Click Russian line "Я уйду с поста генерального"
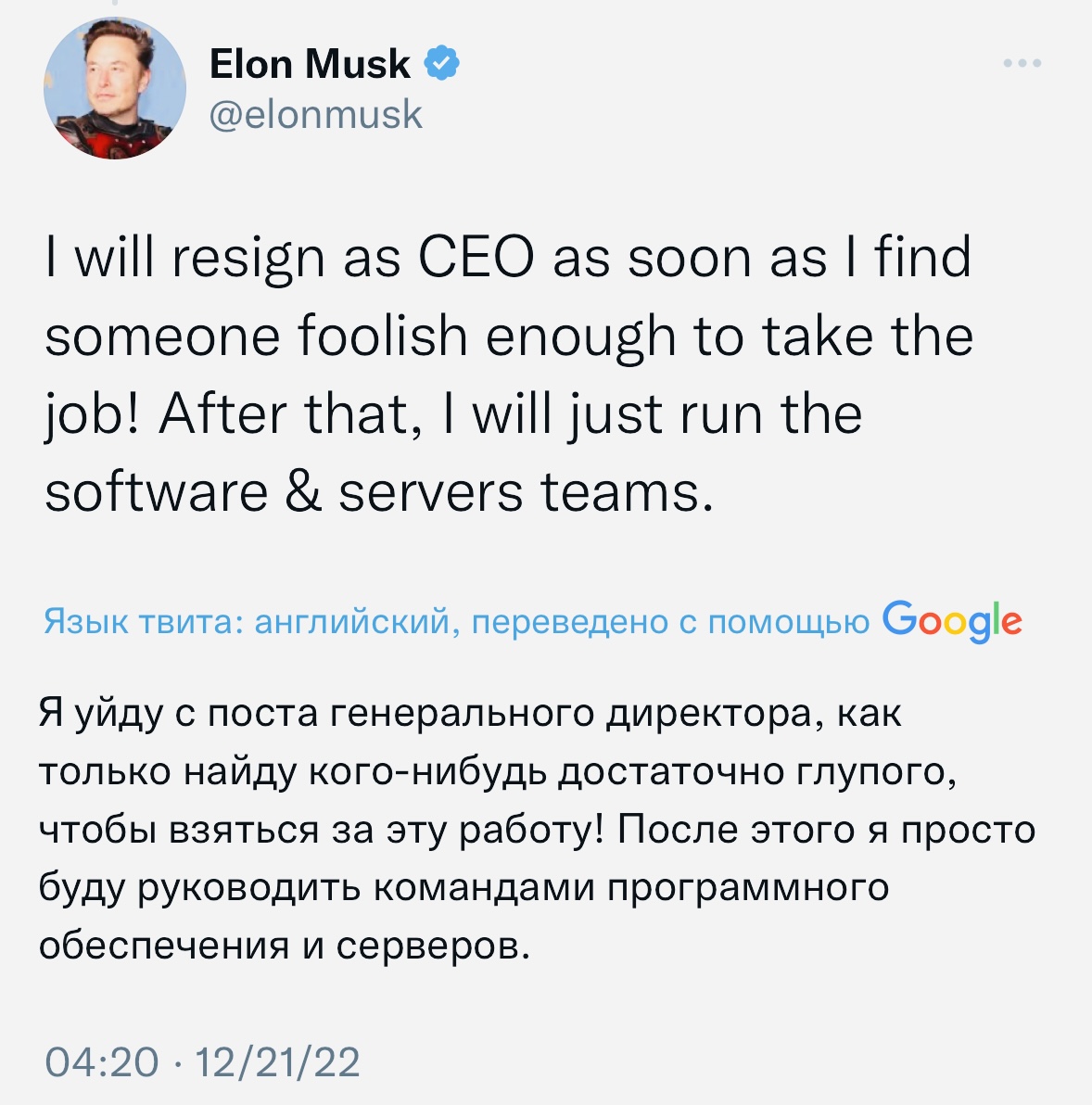Viewport: 1092px width, 1105px height. pos(469,714)
